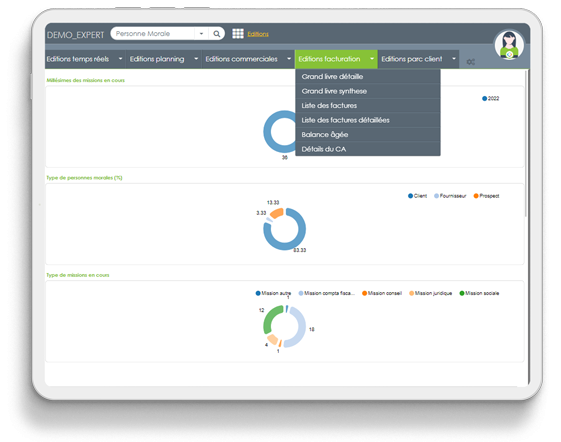Screen dimensions: 561x442
Task: Expand the Editions planning arrow
Action: [196, 59]
